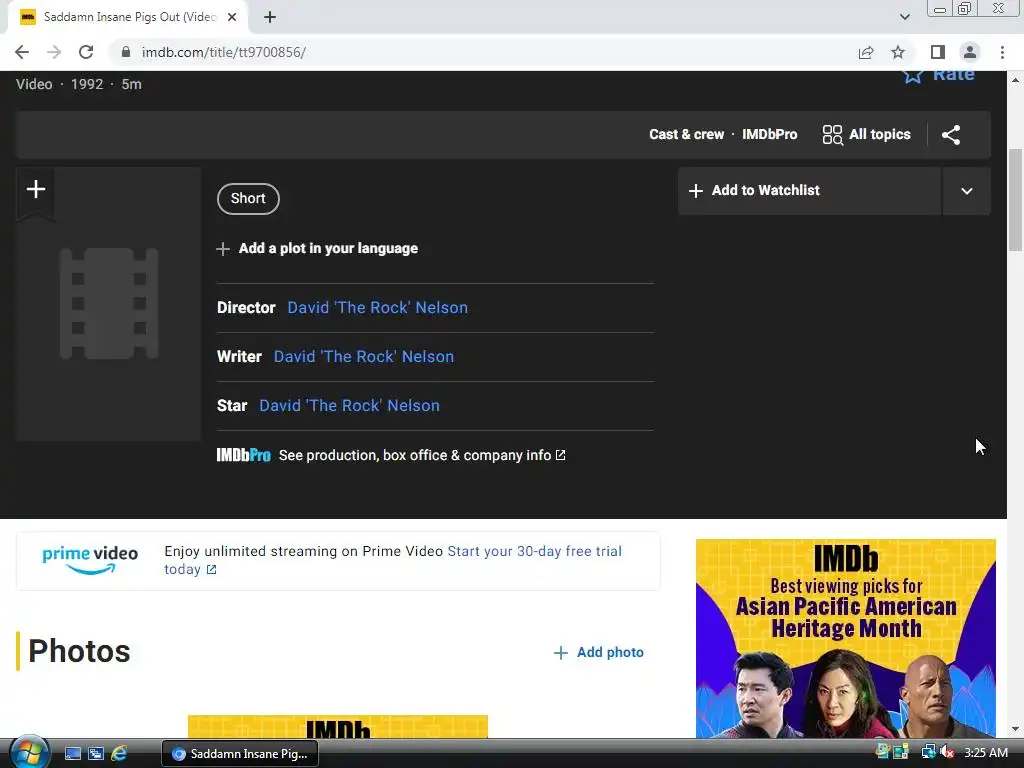This screenshot has width=1024, height=768.
Task: Toggle the browser side panel
Action: point(938,52)
